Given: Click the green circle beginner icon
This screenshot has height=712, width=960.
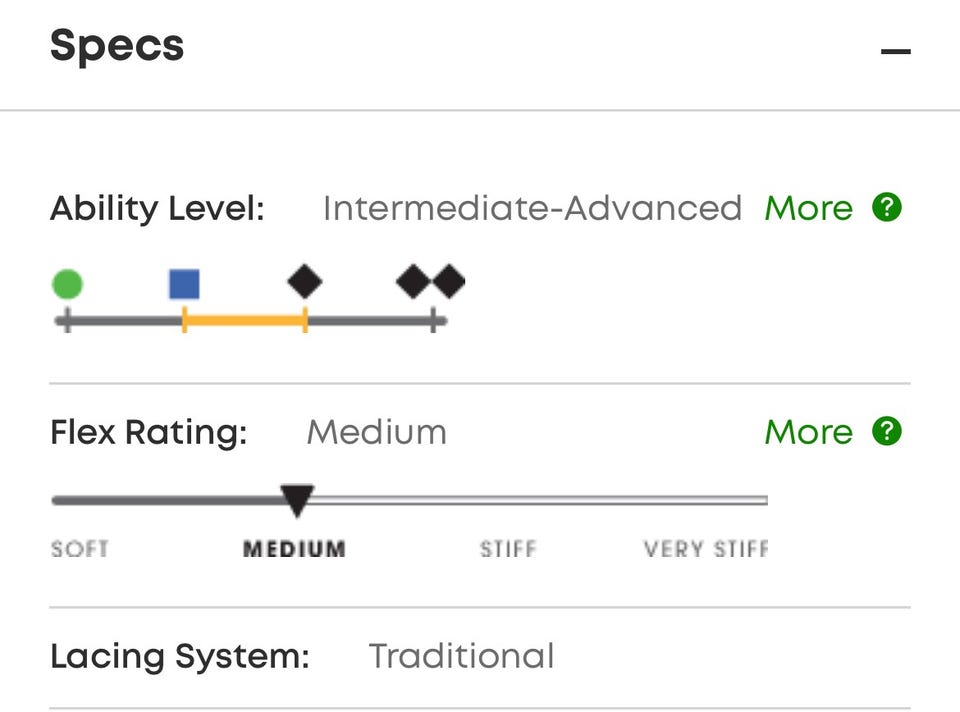Looking at the screenshot, I should click(67, 285).
